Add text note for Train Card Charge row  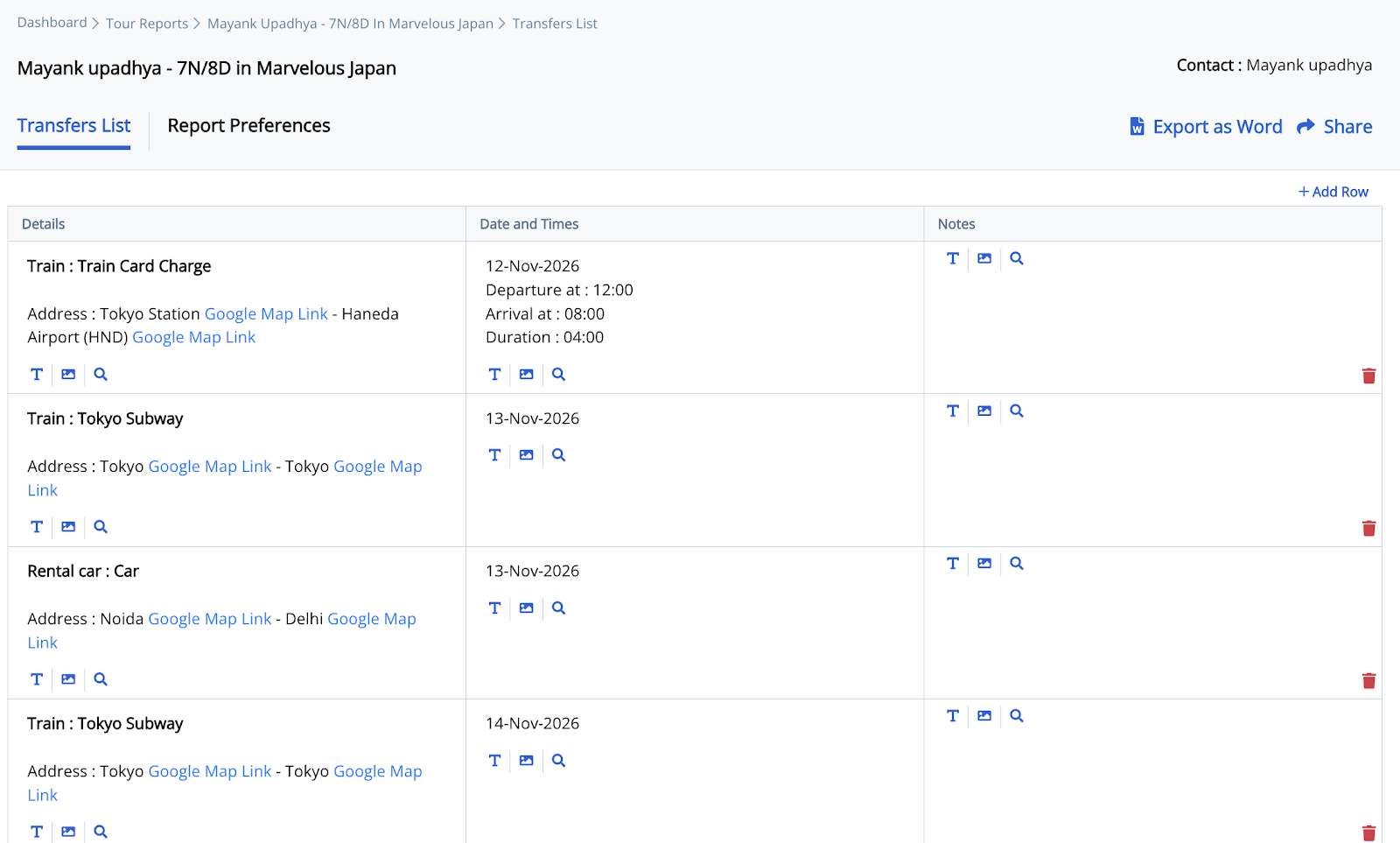point(953,258)
